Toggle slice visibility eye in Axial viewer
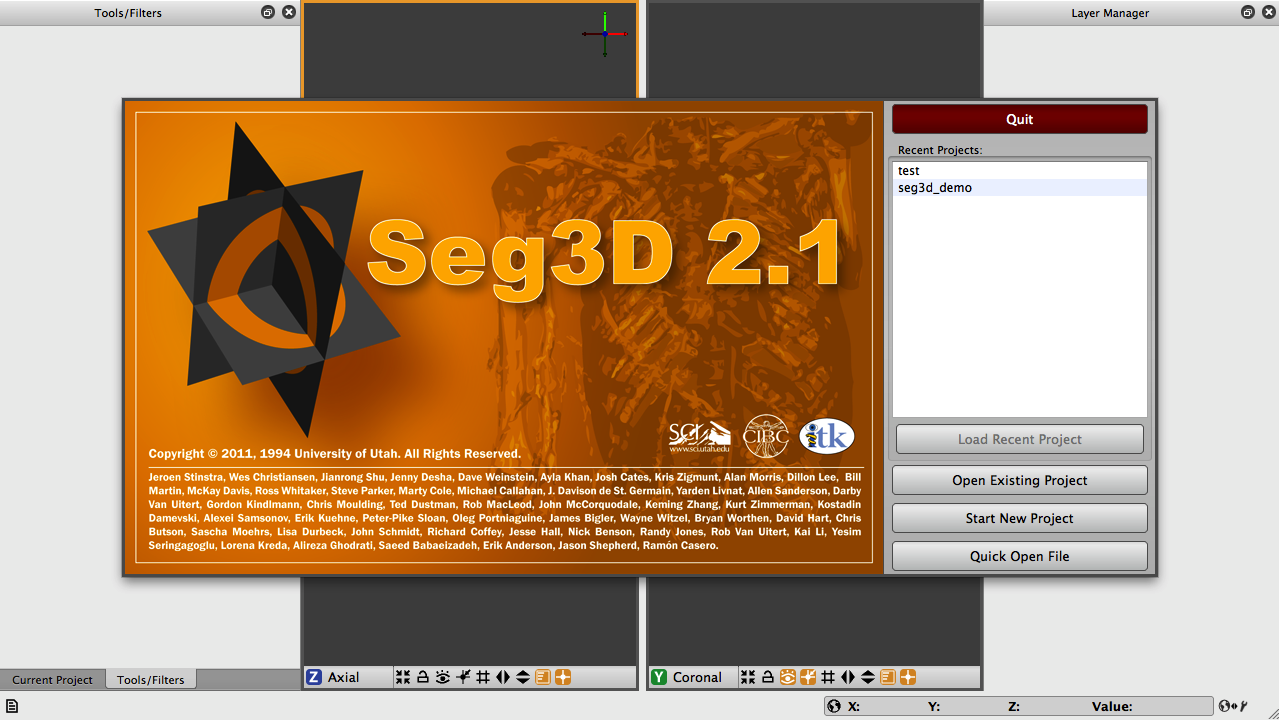The height and width of the screenshot is (720, 1279). click(x=443, y=677)
